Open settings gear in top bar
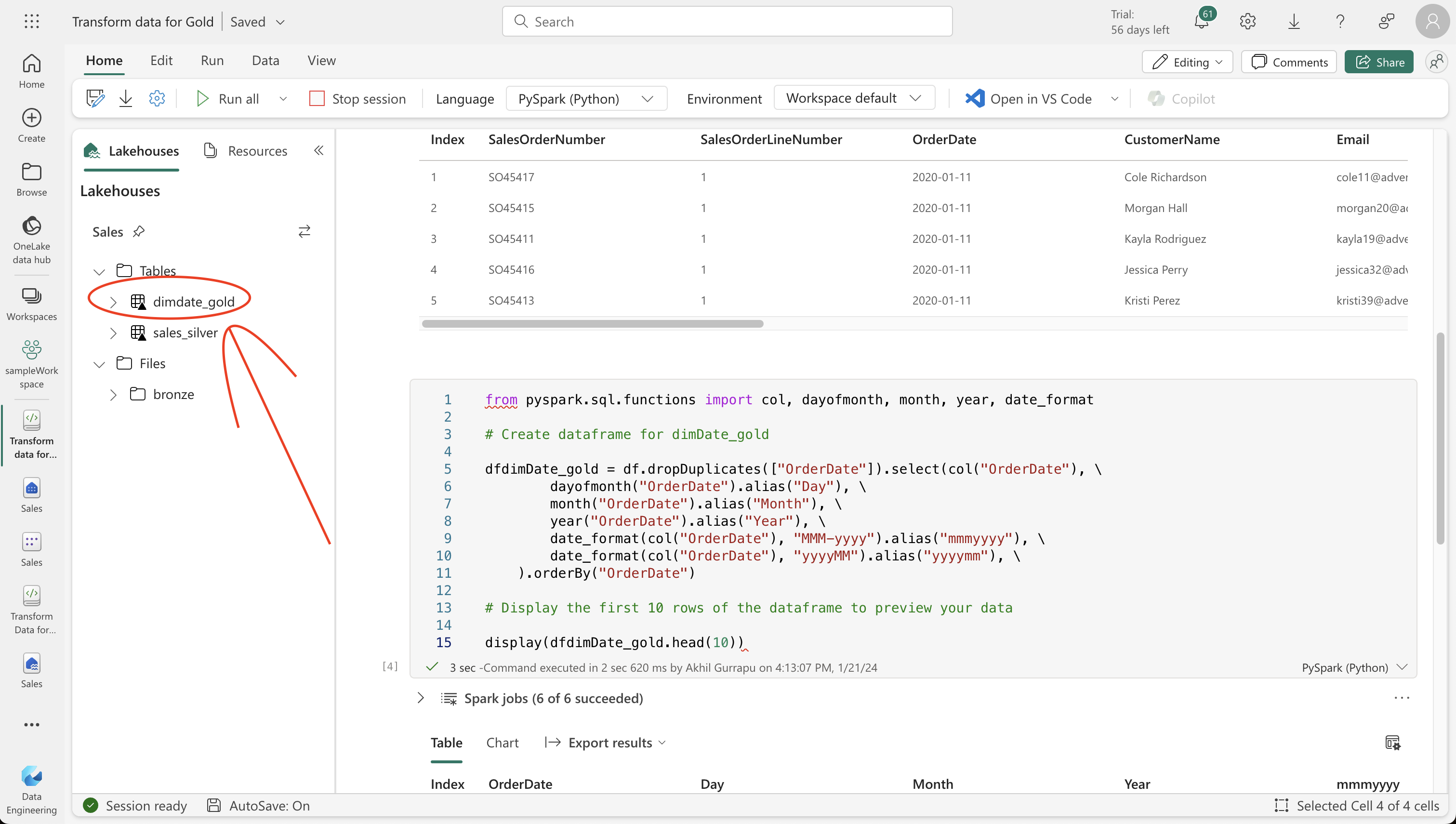This screenshot has height=824, width=1456. (x=1247, y=22)
